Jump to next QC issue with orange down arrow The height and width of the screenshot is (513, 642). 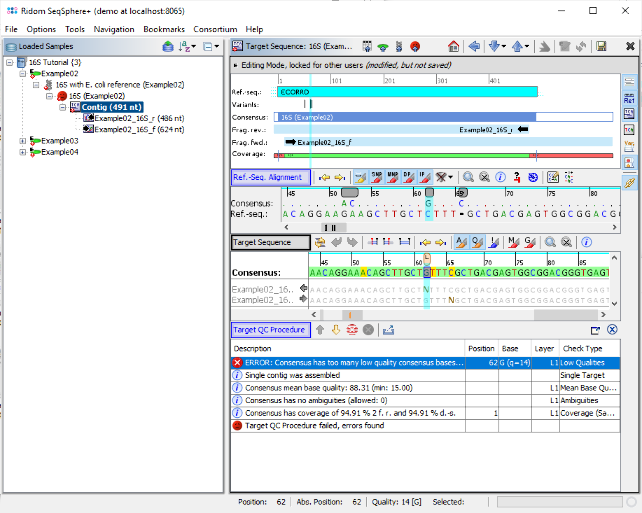[336, 330]
